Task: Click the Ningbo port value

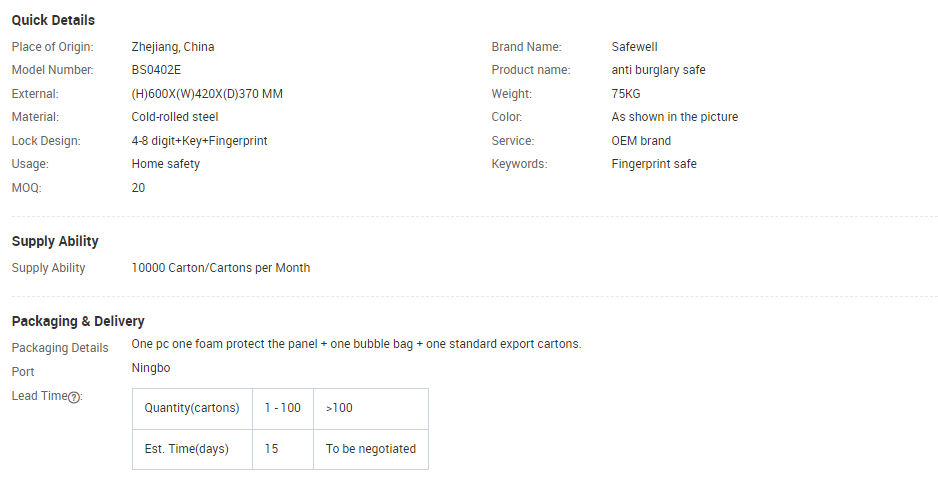Action: (x=151, y=368)
